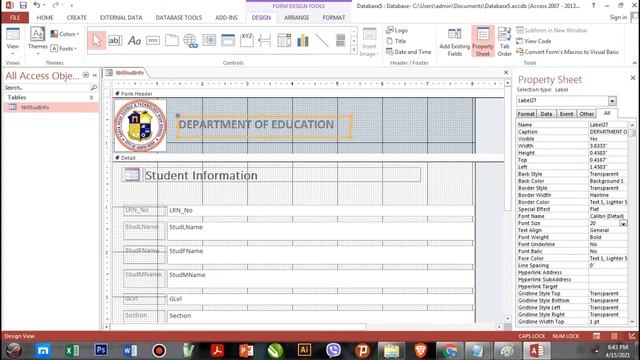Open the selection object dropdown Label27

point(612,101)
